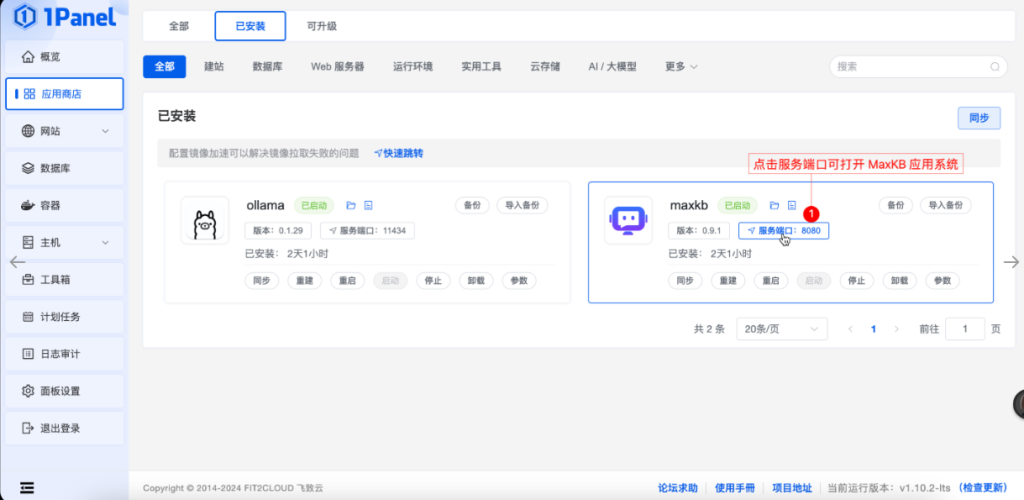Click the ollama app logo

[205, 221]
